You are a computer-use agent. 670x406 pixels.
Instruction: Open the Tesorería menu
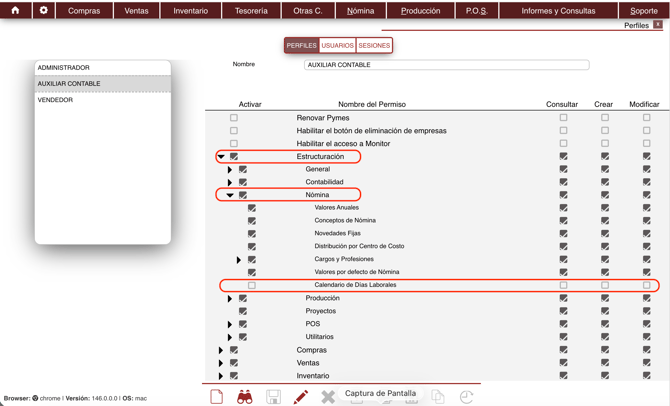[x=251, y=11]
